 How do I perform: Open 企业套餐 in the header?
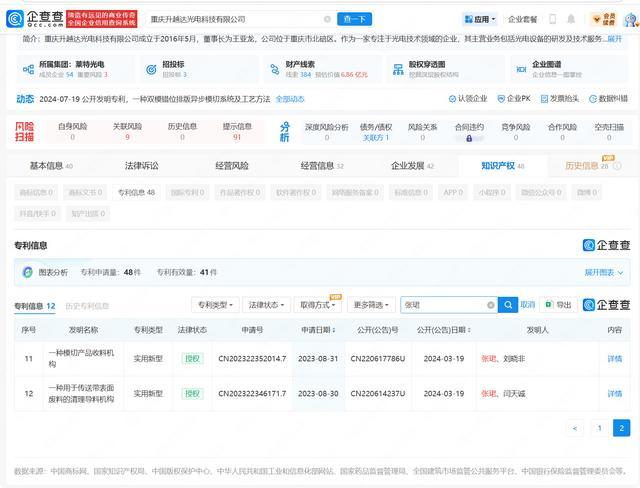point(522,19)
